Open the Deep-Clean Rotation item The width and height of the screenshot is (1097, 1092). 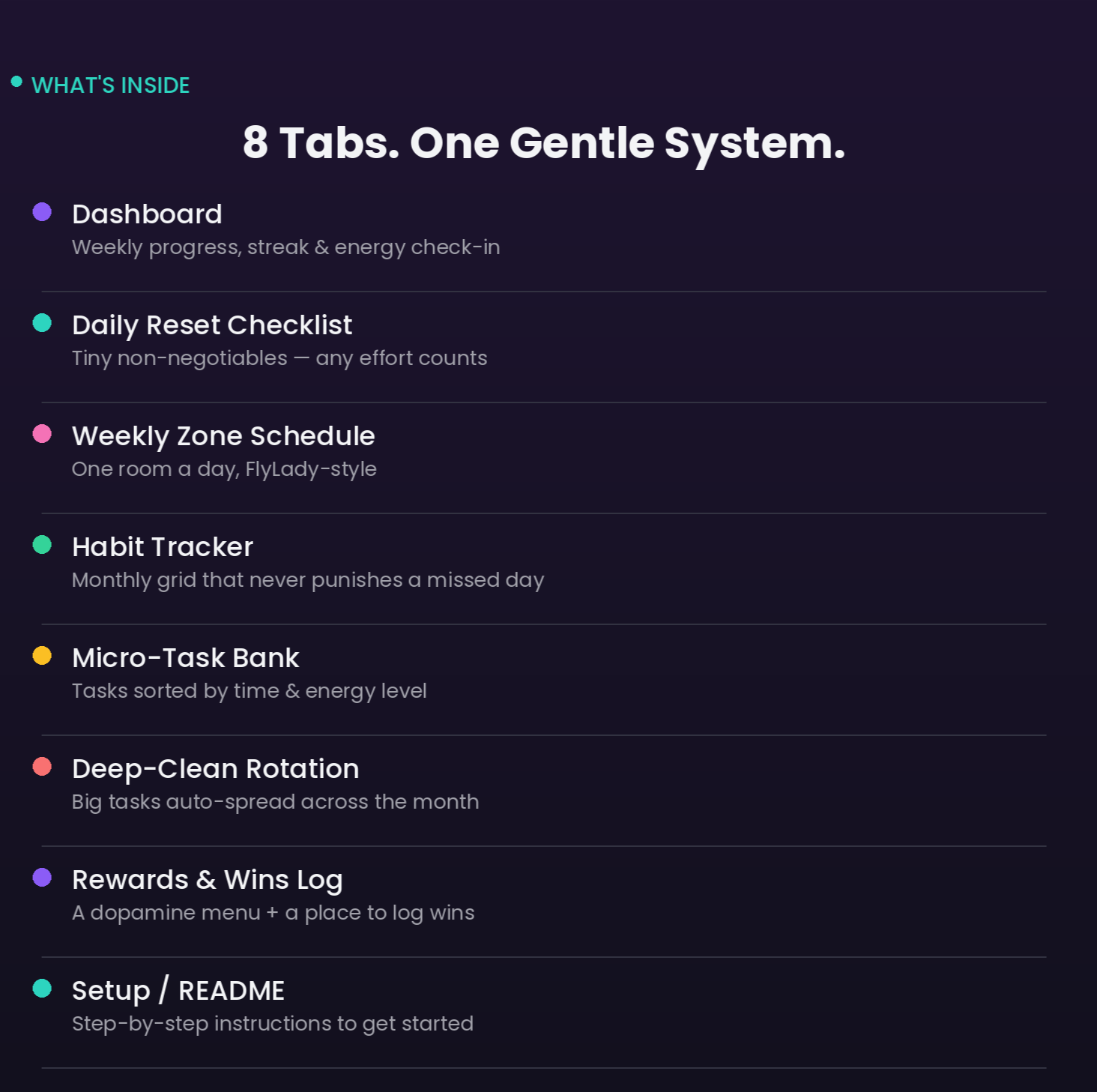click(215, 769)
